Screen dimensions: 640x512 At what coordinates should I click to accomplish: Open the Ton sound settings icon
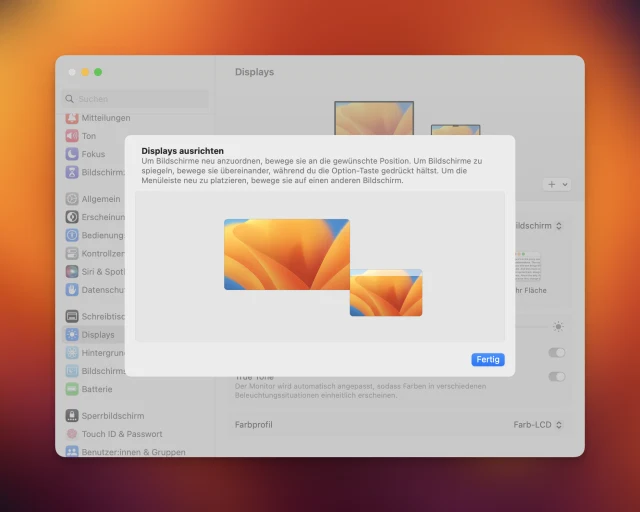72,136
